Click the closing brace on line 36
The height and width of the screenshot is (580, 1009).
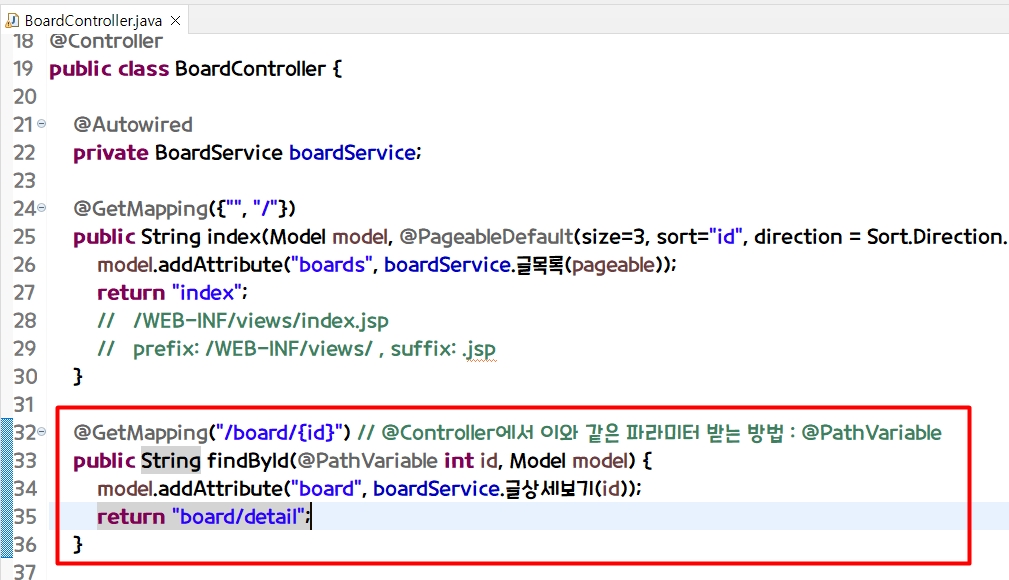[78, 545]
